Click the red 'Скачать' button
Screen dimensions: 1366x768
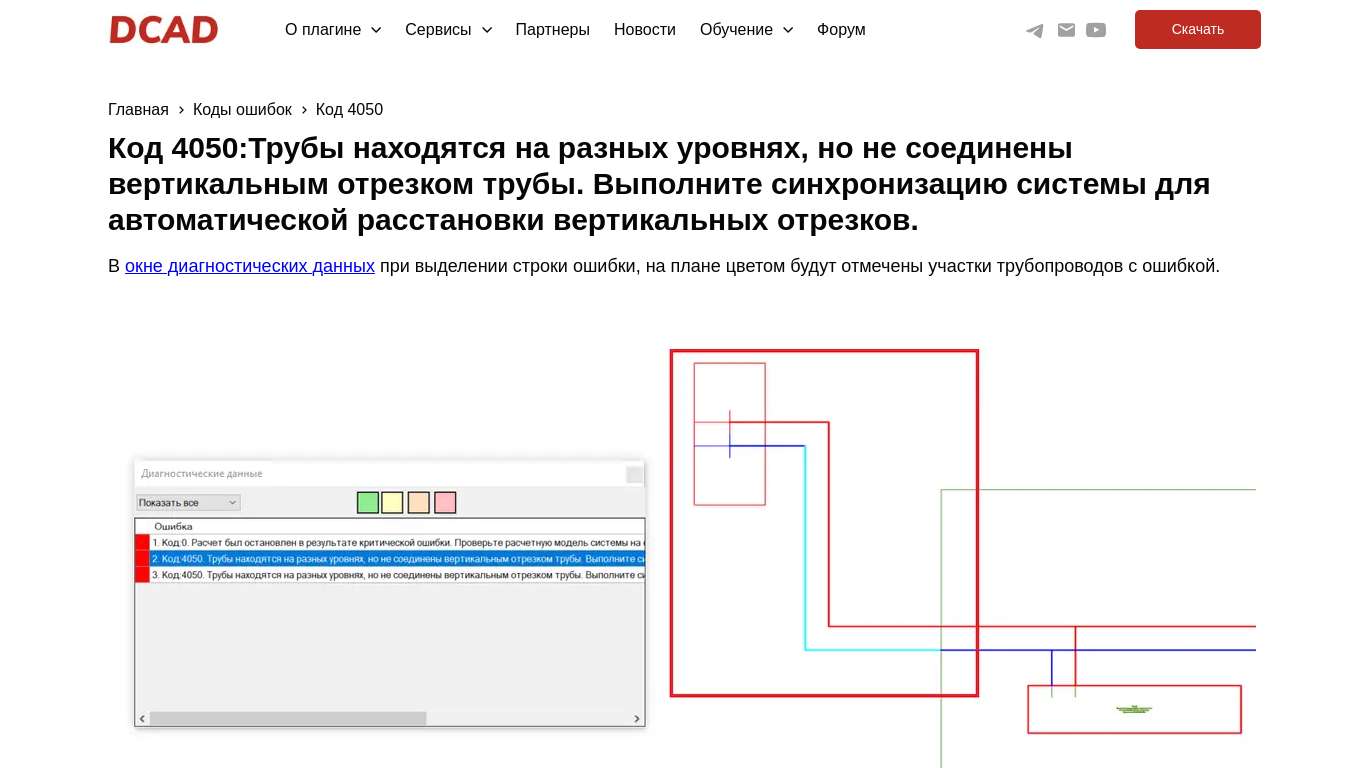click(1197, 29)
